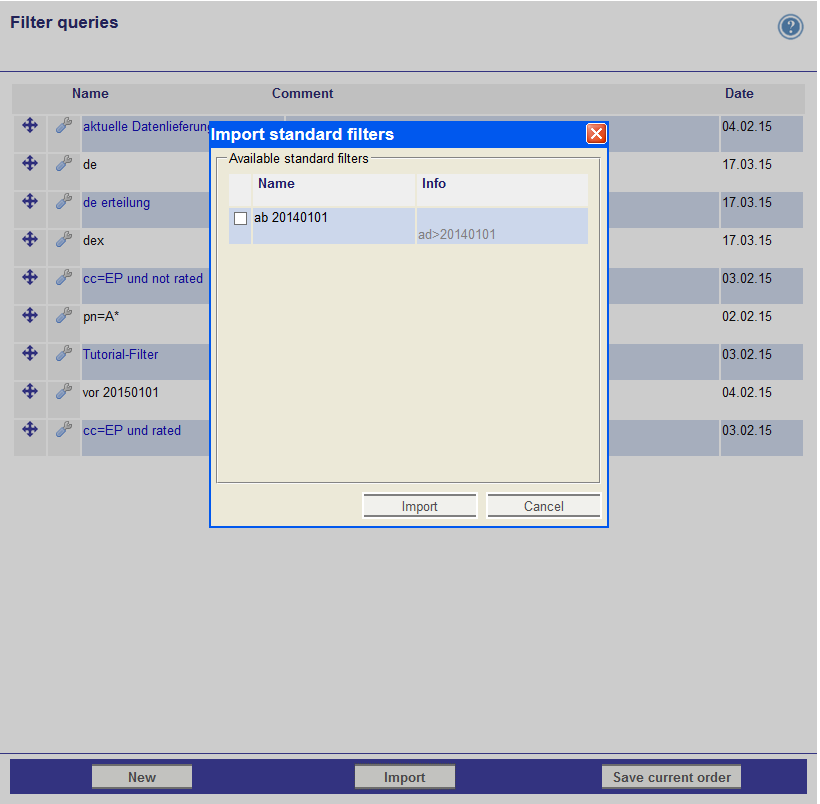
Task: Click Comment column header
Action: click(302, 94)
